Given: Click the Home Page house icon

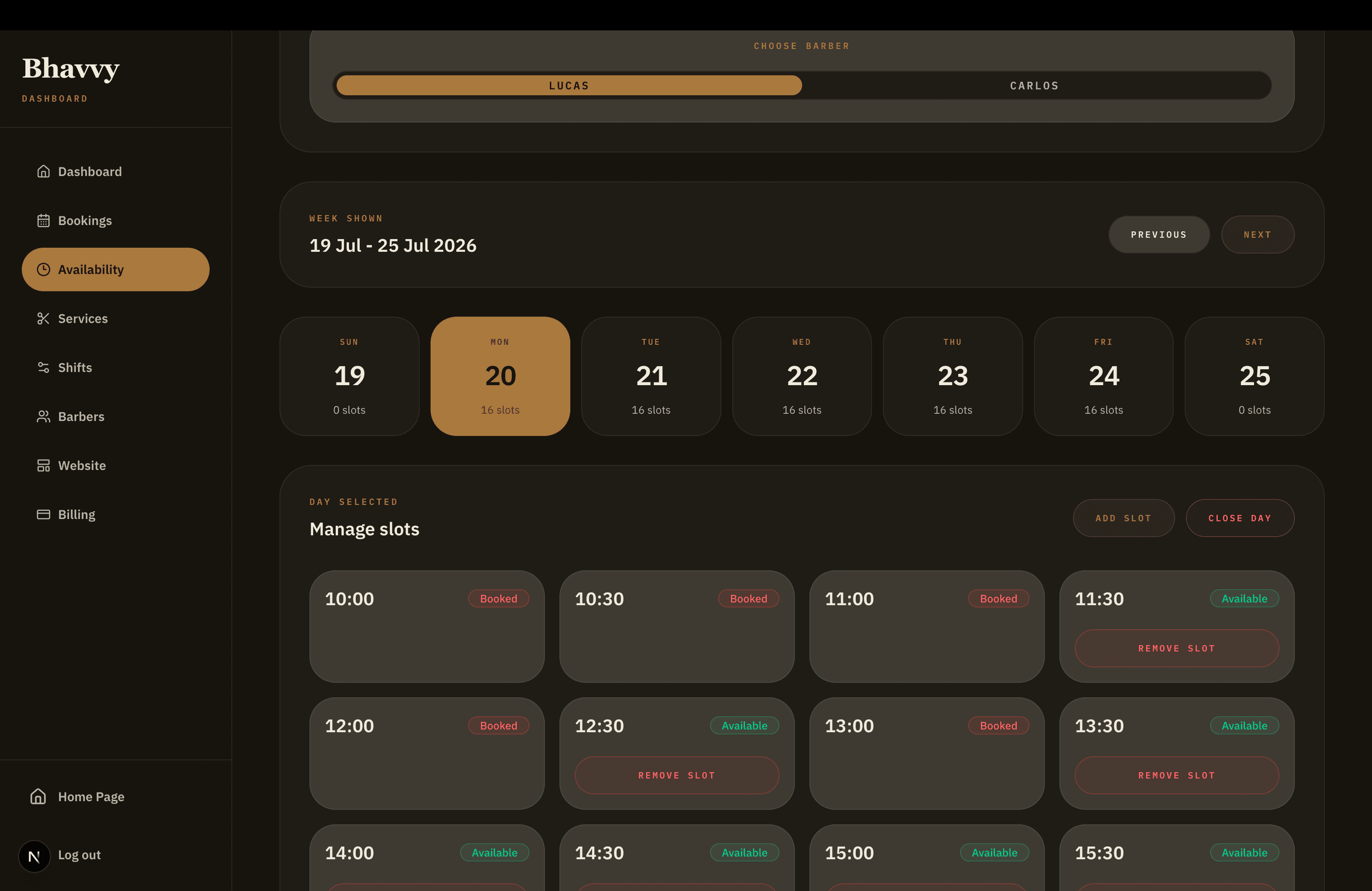Looking at the screenshot, I should click(38, 797).
